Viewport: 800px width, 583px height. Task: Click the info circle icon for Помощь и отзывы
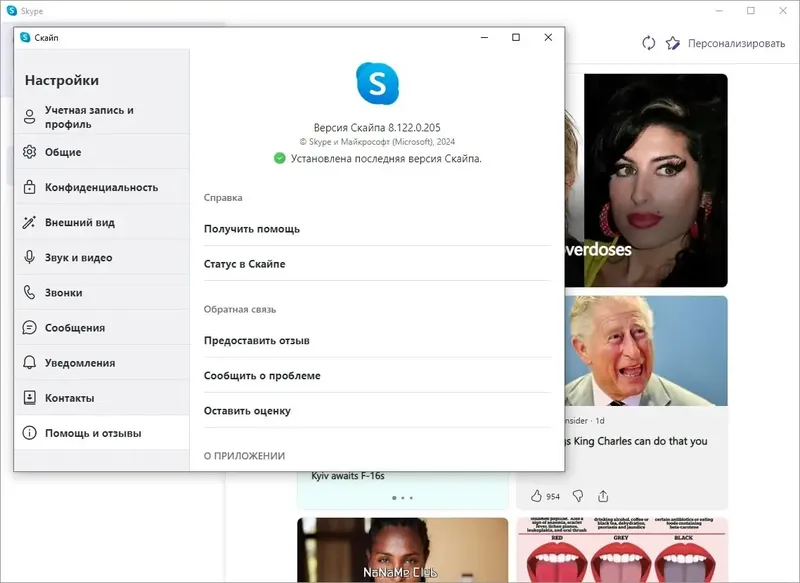pyautogui.click(x=30, y=433)
